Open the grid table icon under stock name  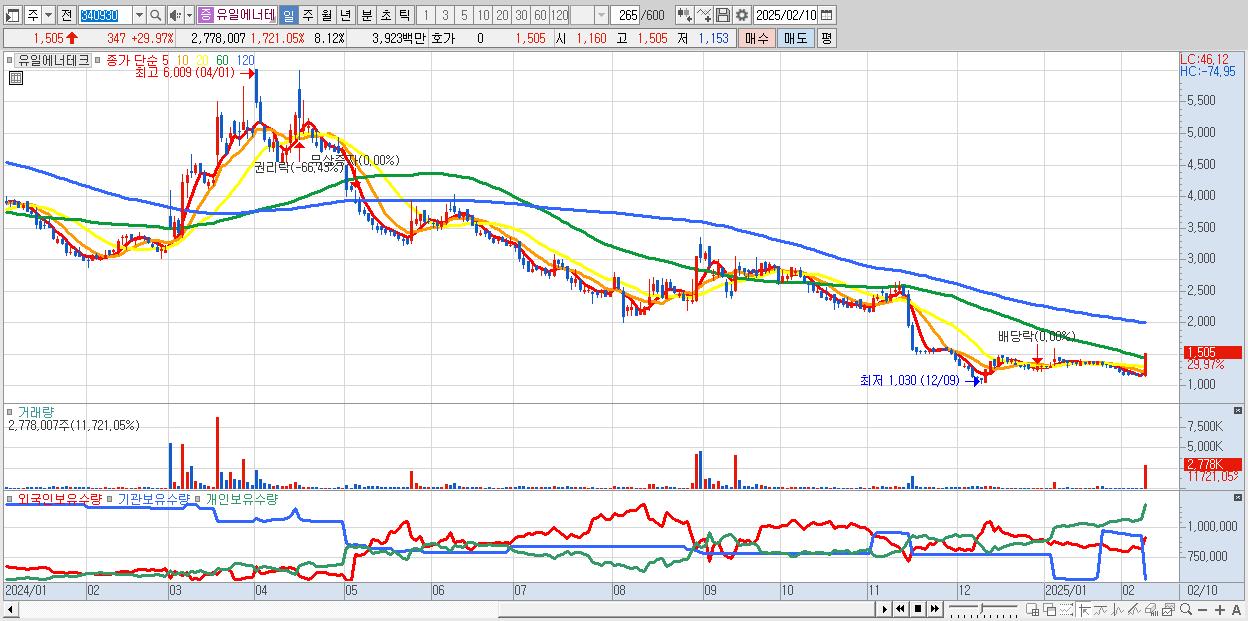tap(15, 78)
